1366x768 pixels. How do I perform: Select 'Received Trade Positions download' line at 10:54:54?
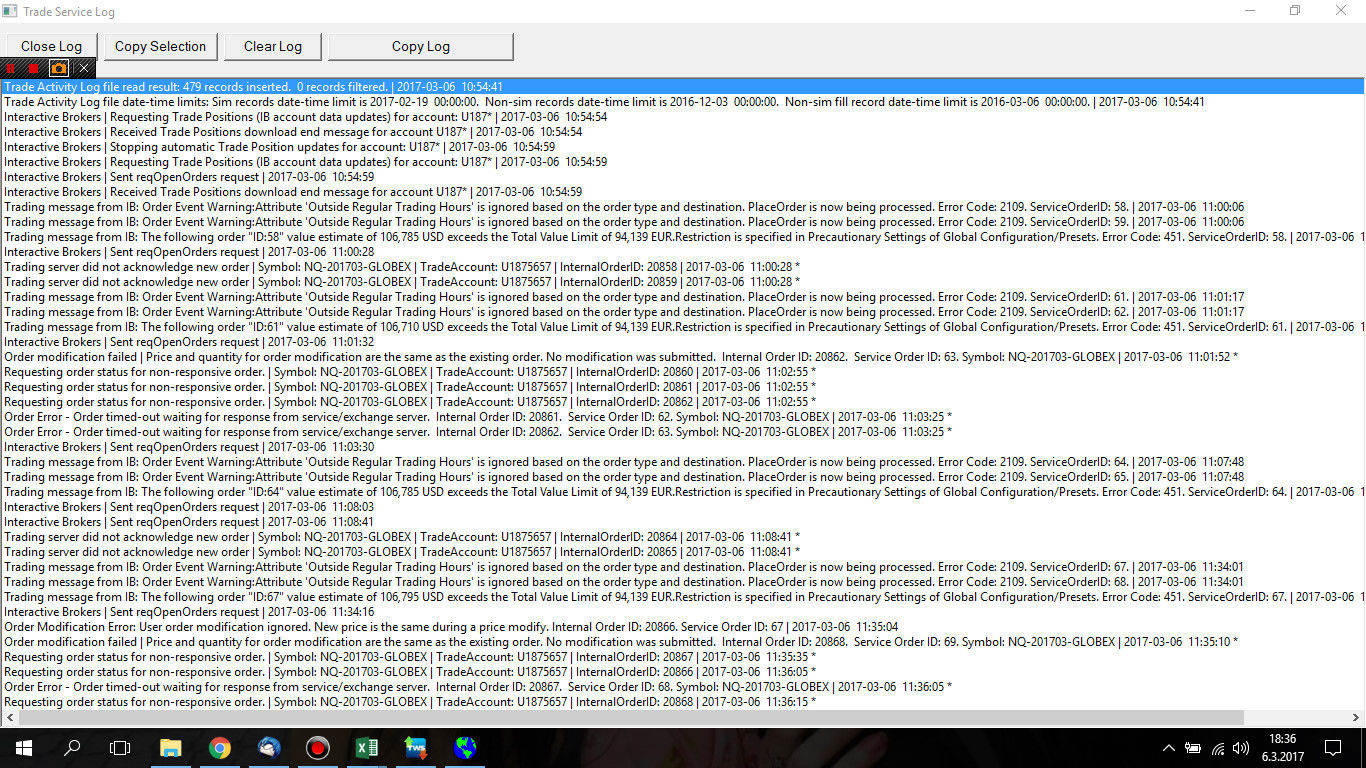coord(683,132)
